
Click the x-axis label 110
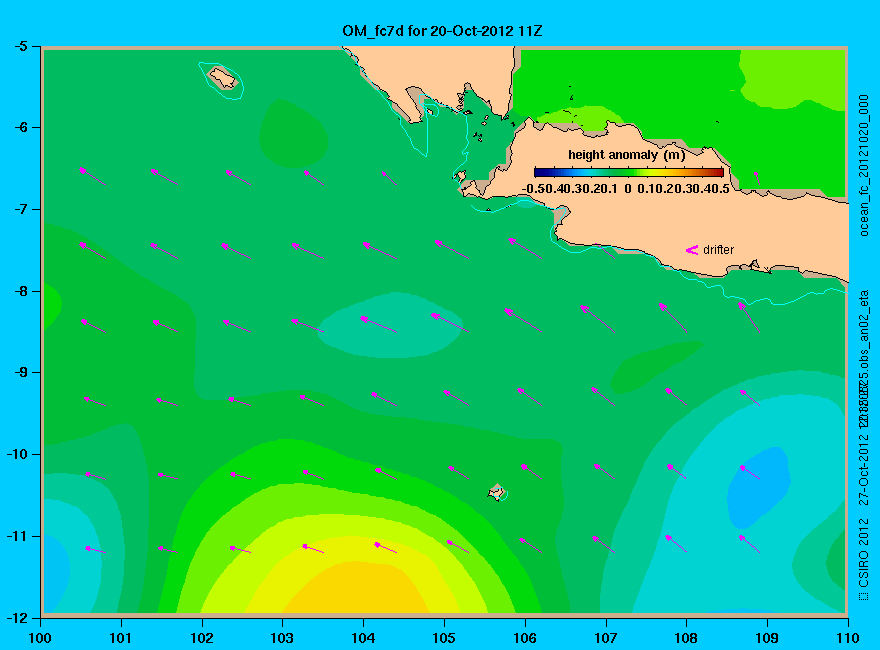pyautogui.click(x=848, y=638)
